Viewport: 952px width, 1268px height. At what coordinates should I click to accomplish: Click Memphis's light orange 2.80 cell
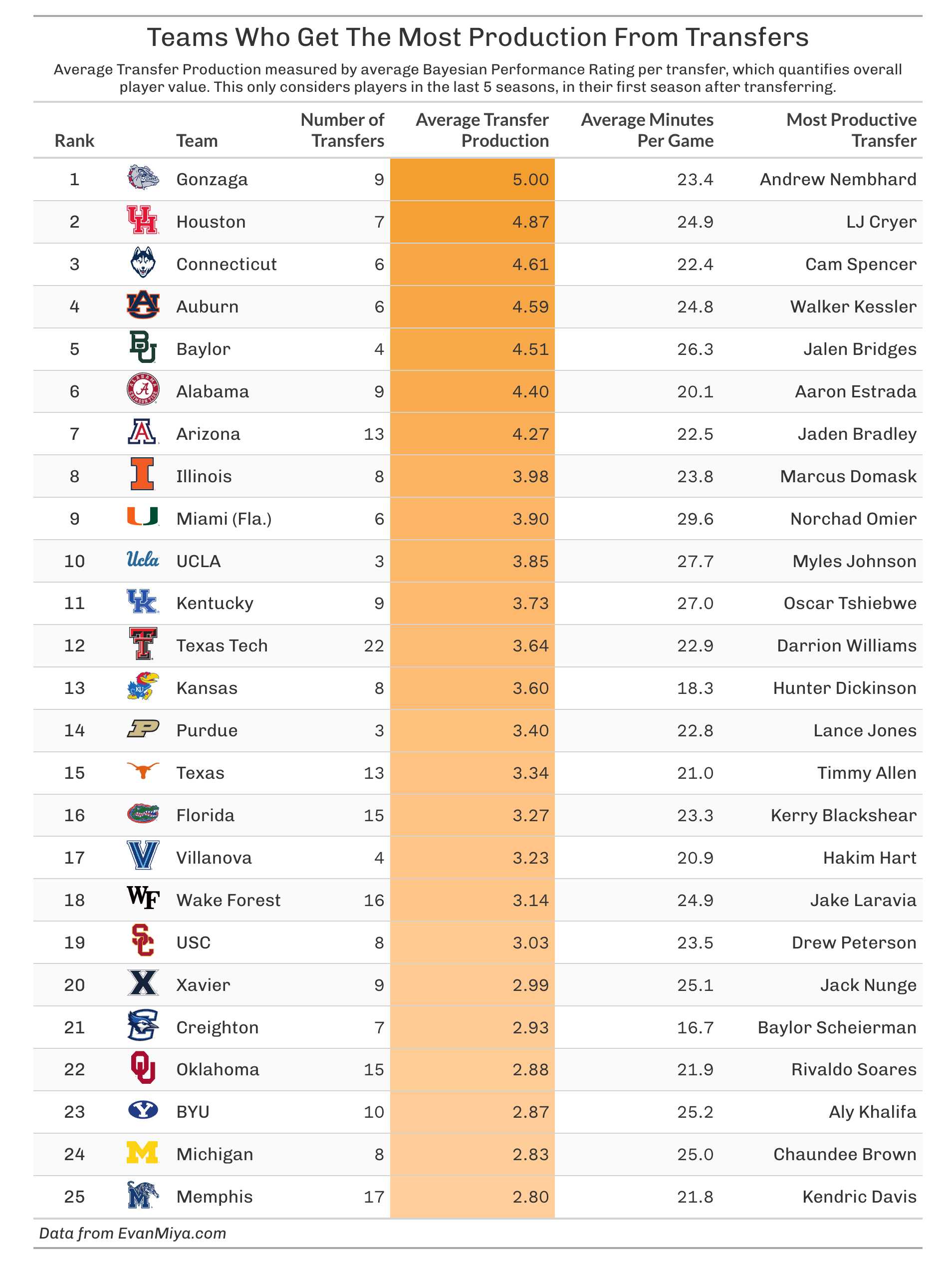pyautogui.click(x=473, y=1197)
